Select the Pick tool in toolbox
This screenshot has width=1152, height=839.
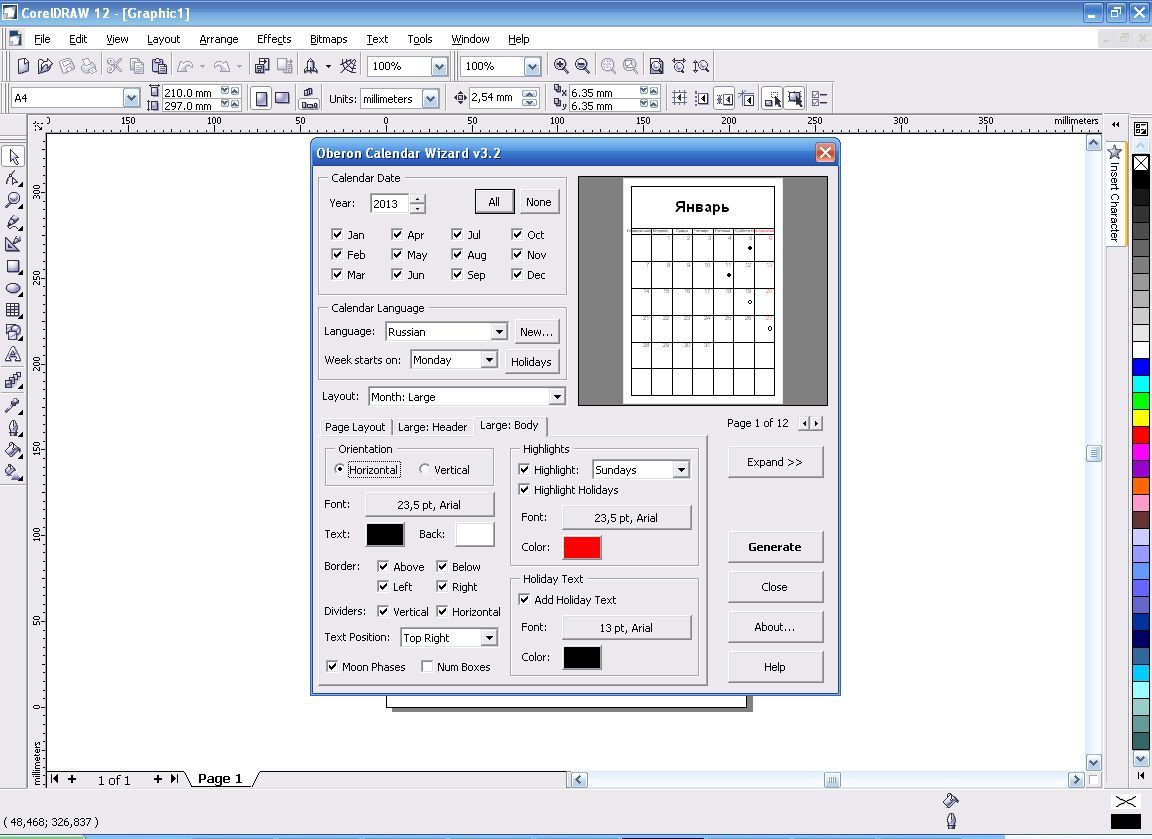tap(13, 156)
